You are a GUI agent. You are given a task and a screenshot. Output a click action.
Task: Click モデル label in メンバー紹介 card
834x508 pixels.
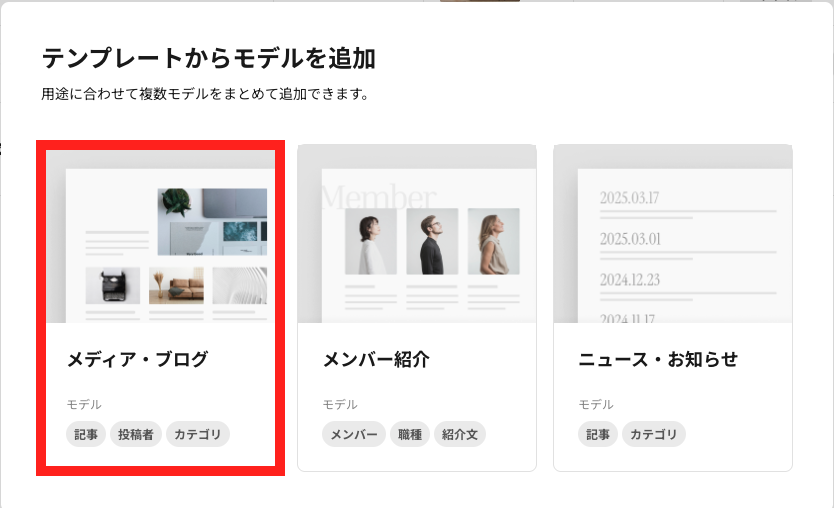tap(340, 405)
